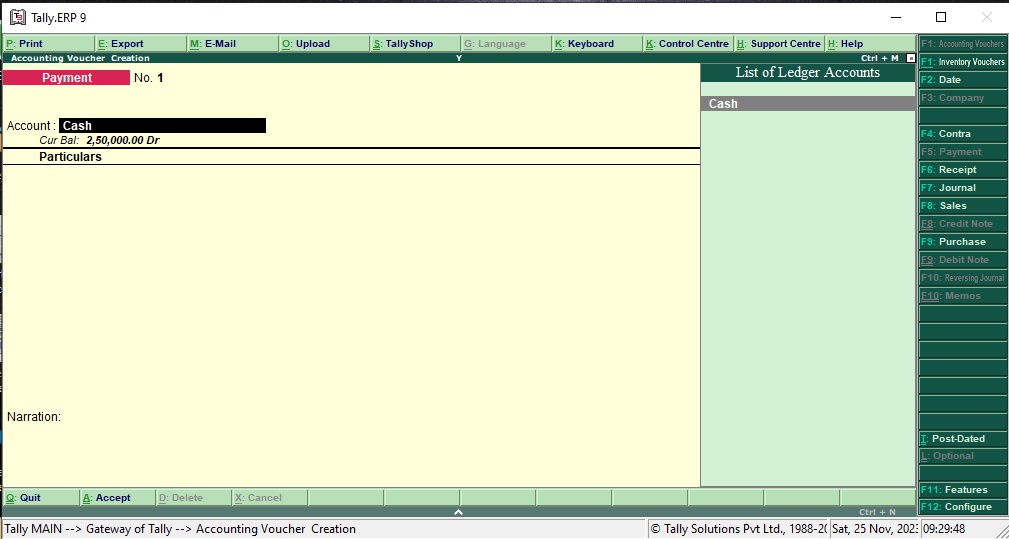The image size is (1009, 539).
Task: Click F9 Debit Note button
Action: pos(962,260)
